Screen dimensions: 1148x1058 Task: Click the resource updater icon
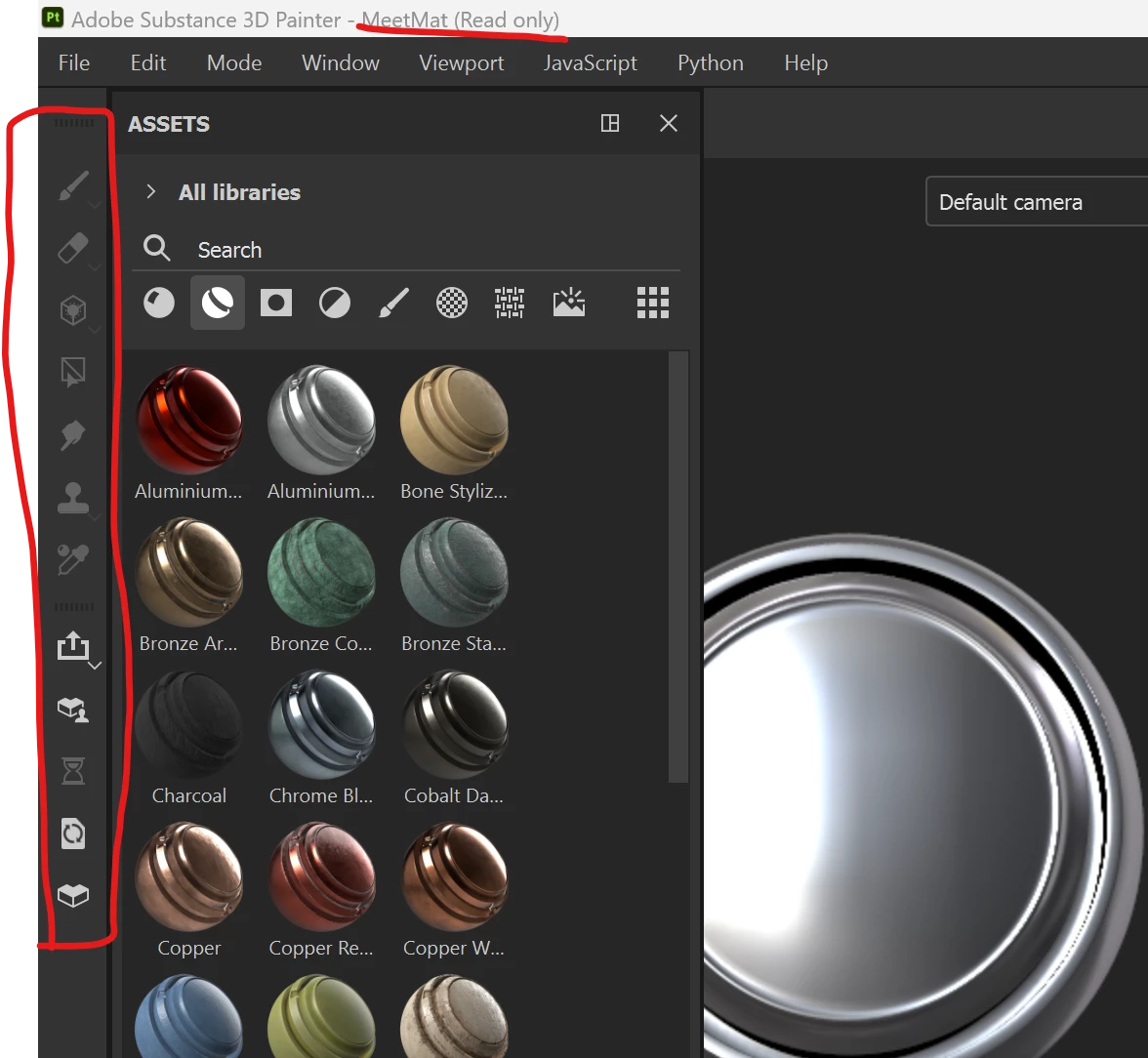[x=73, y=834]
